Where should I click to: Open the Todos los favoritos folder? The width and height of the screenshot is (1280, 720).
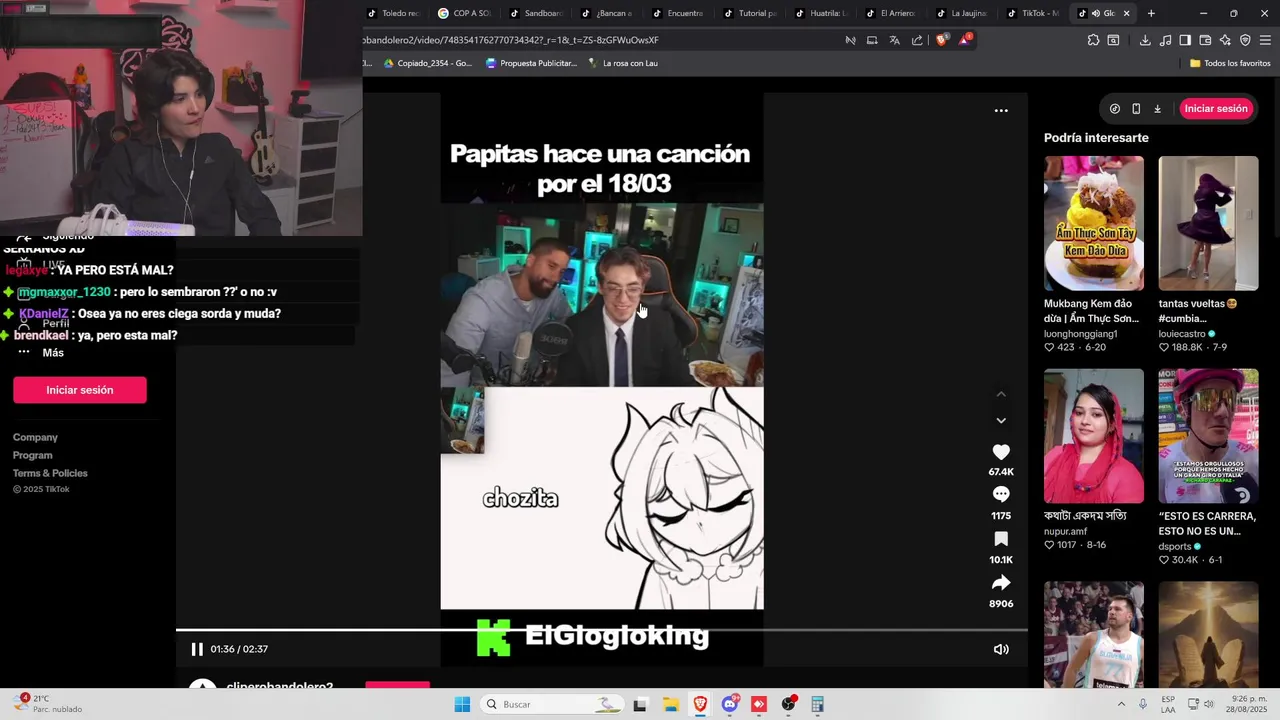point(1230,63)
